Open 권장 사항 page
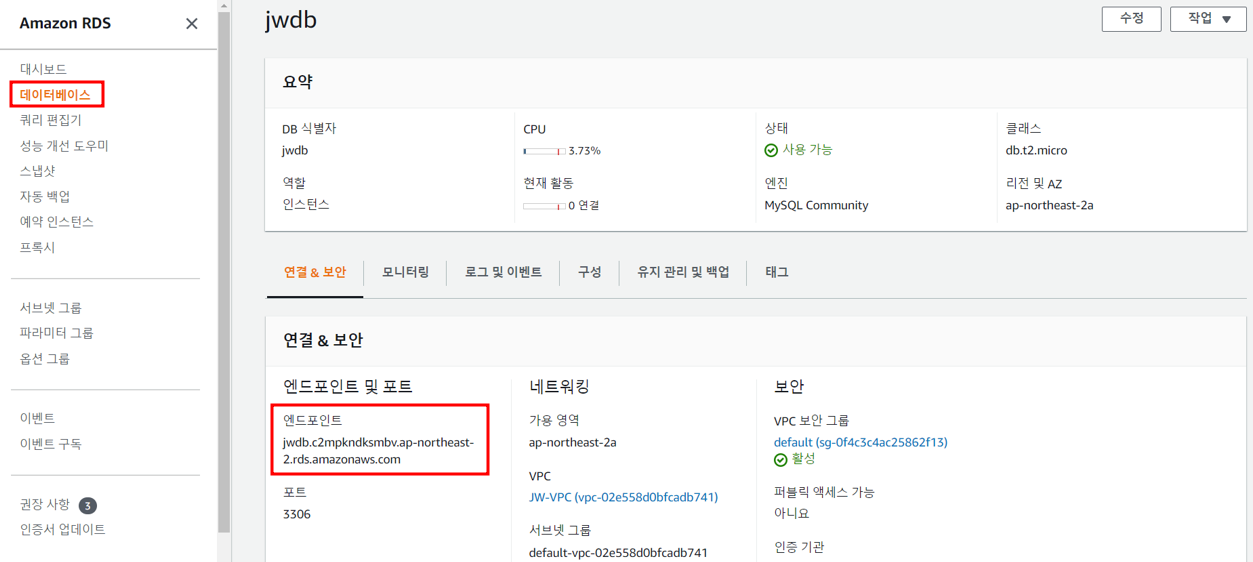 (45, 505)
